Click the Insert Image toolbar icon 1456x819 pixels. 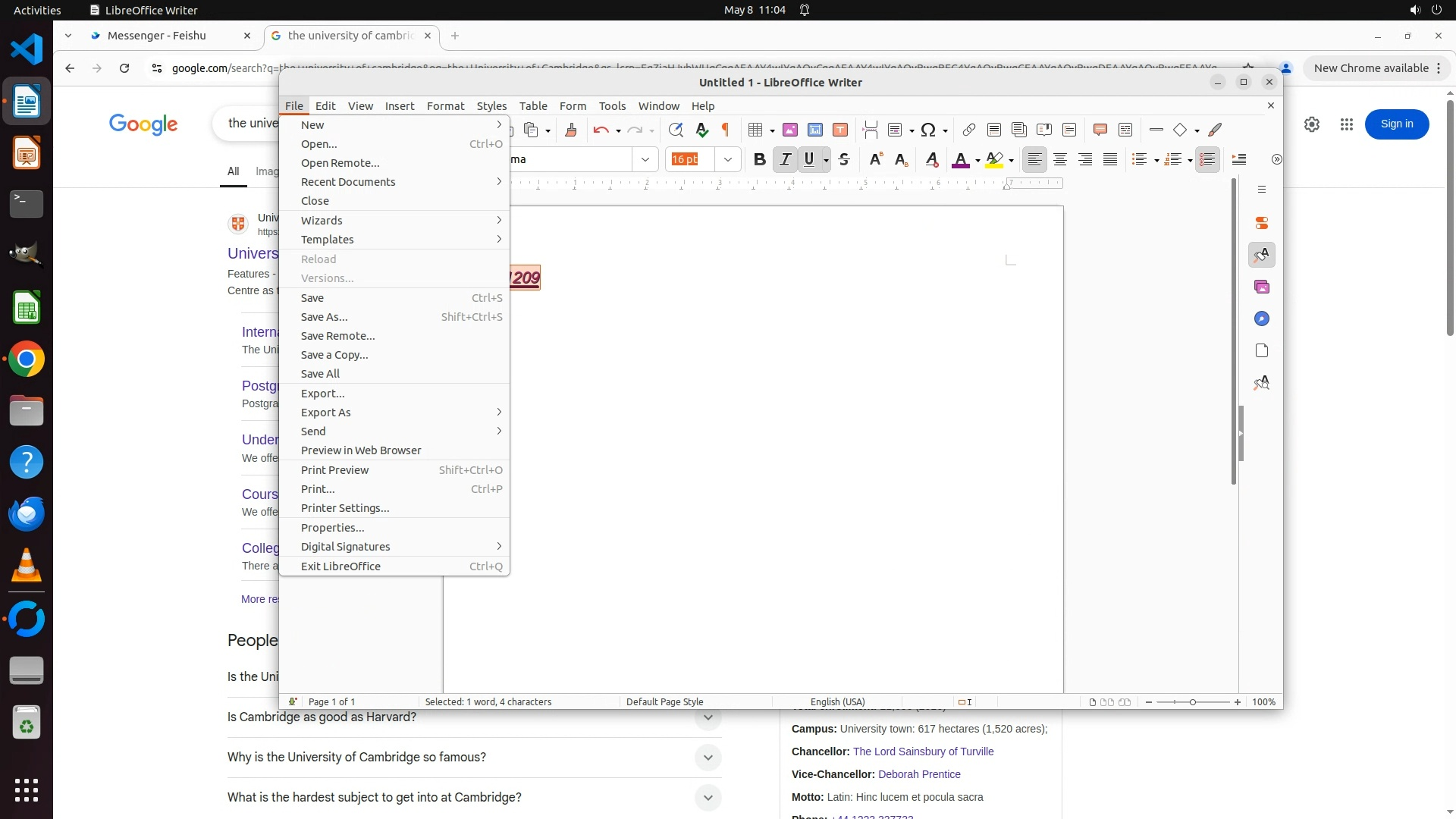[x=790, y=130]
